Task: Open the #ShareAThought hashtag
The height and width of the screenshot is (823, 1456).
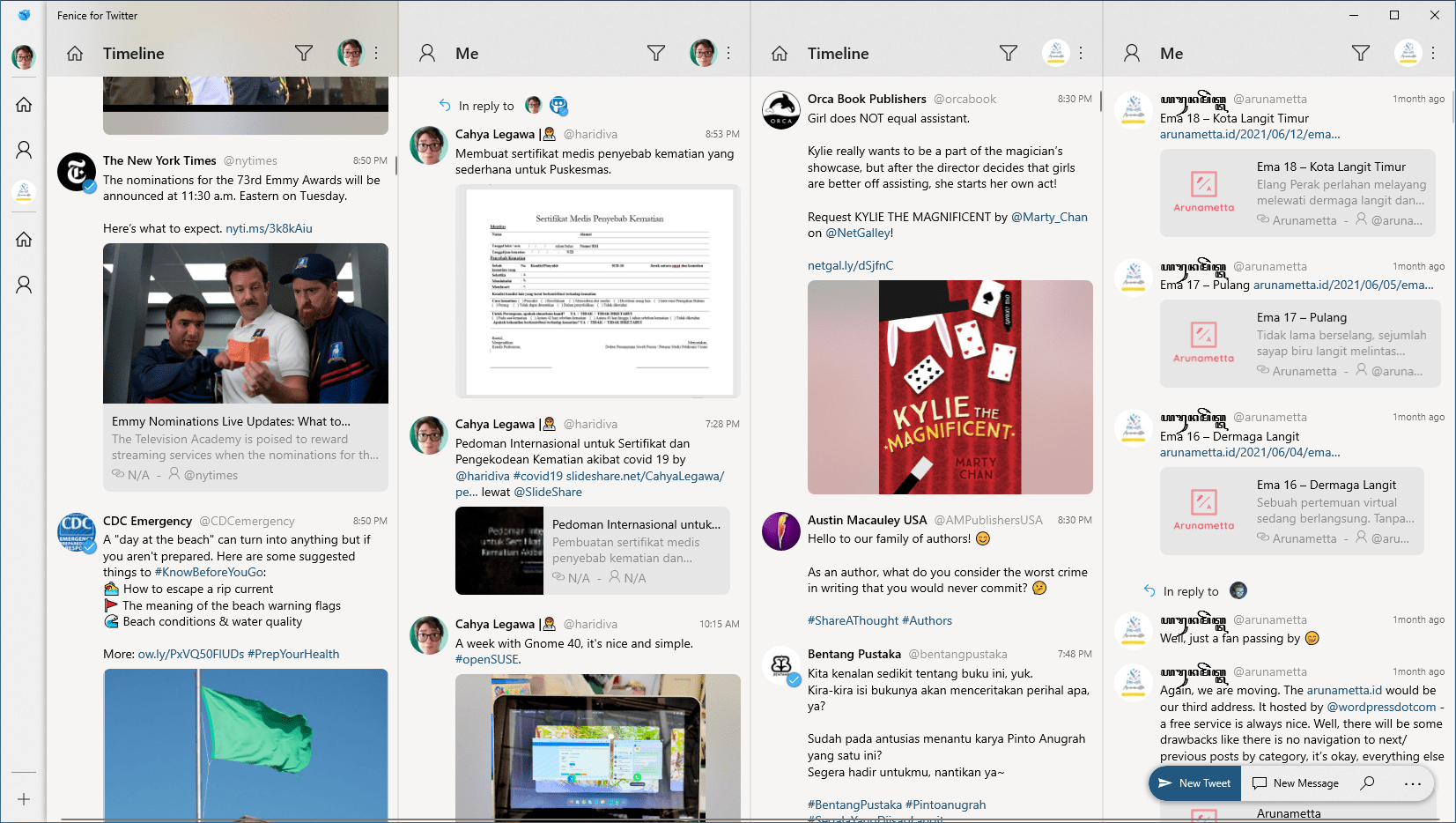Action: 854,620
